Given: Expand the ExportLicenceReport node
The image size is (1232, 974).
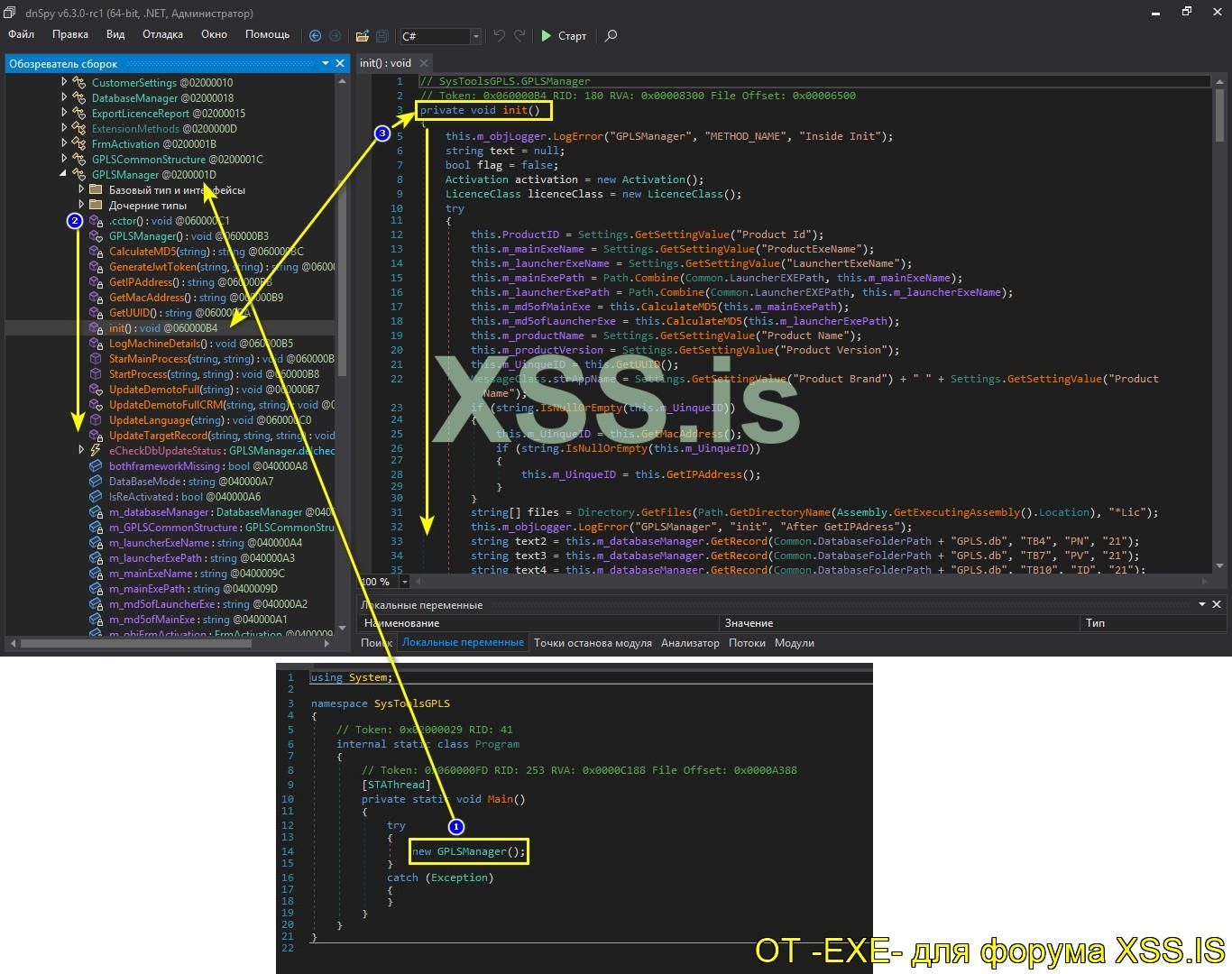Looking at the screenshot, I should click(64, 113).
